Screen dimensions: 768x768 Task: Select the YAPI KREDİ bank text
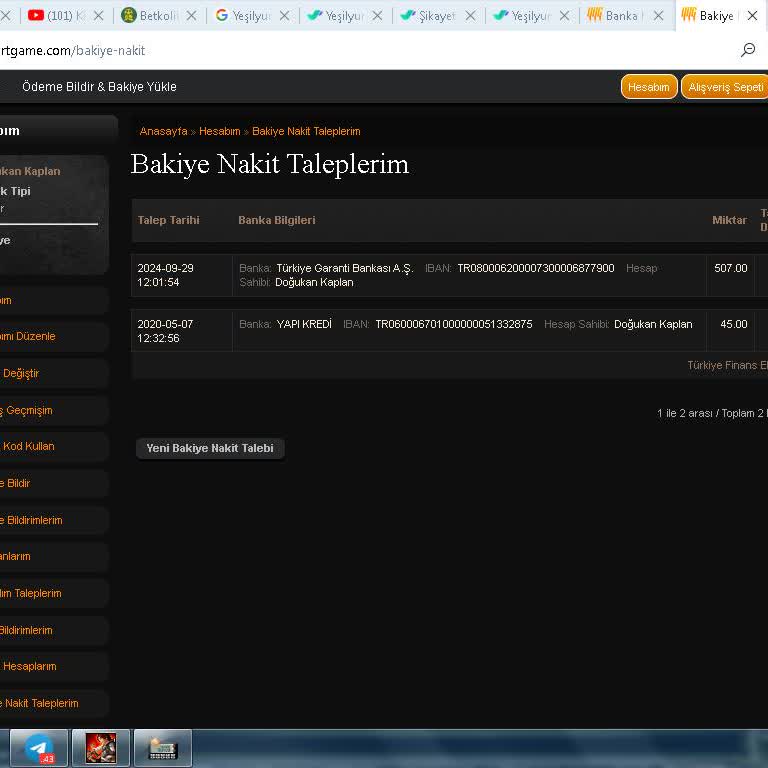coord(304,324)
